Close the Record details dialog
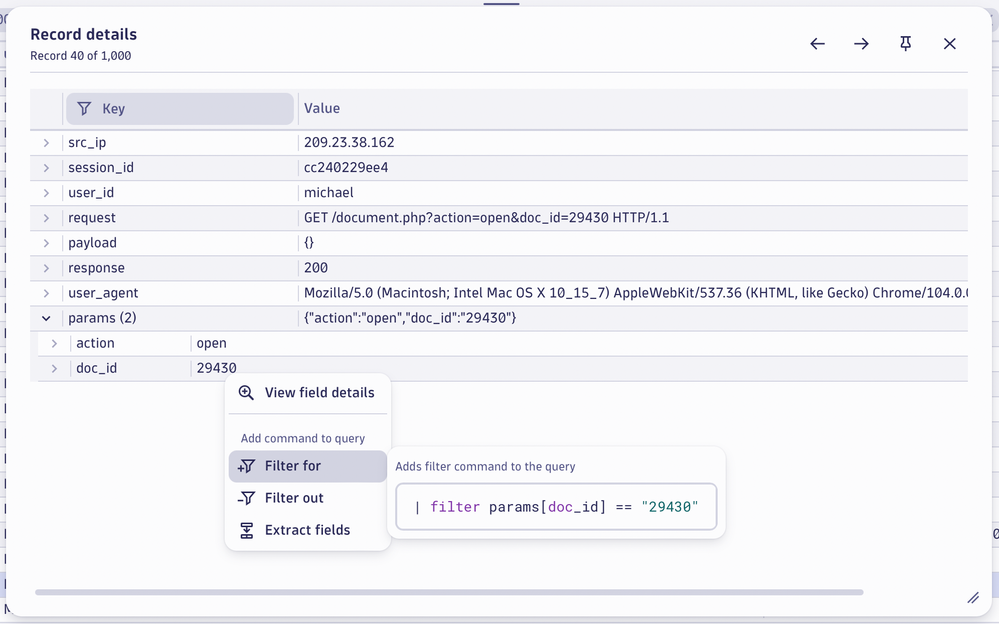The width and height of the screenshot is (999, 624). (x=949, y=44)
